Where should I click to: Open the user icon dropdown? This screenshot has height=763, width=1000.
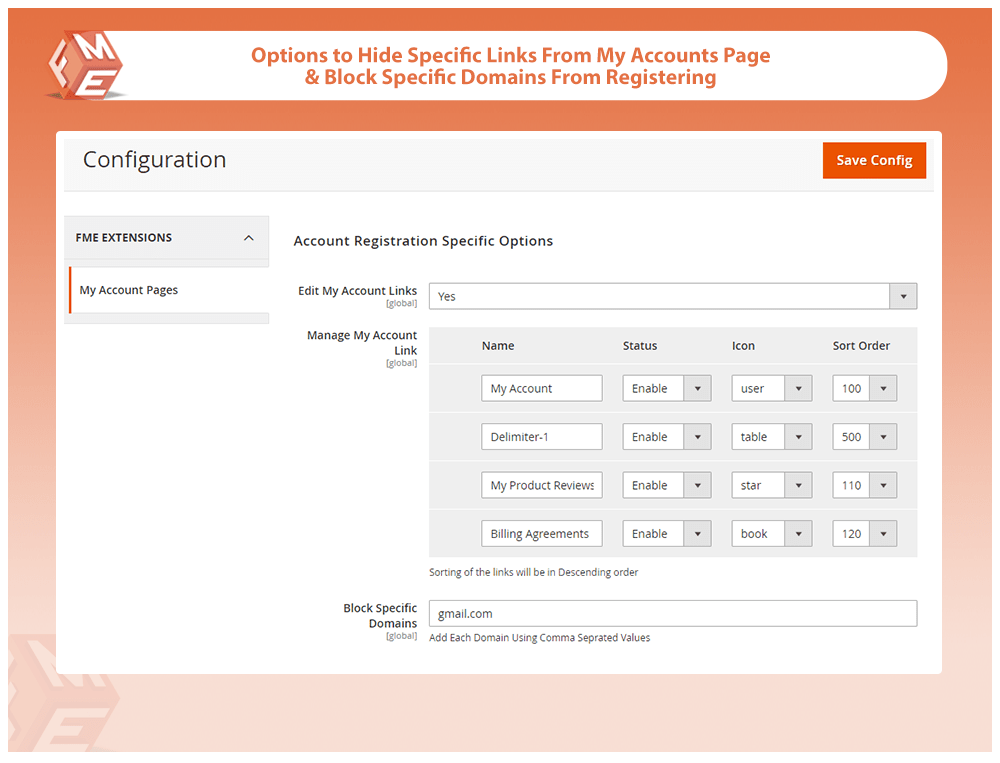coord(771,388)
